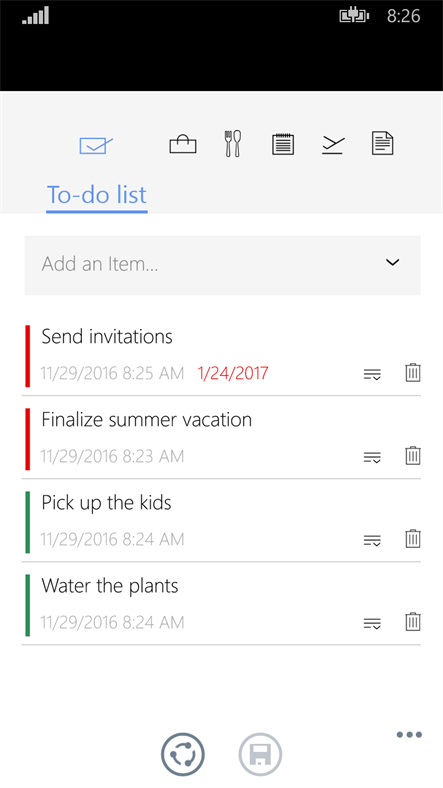443x788 pixels.
Task: Select the airplane travel list icon
Action: tap(333, 145)
